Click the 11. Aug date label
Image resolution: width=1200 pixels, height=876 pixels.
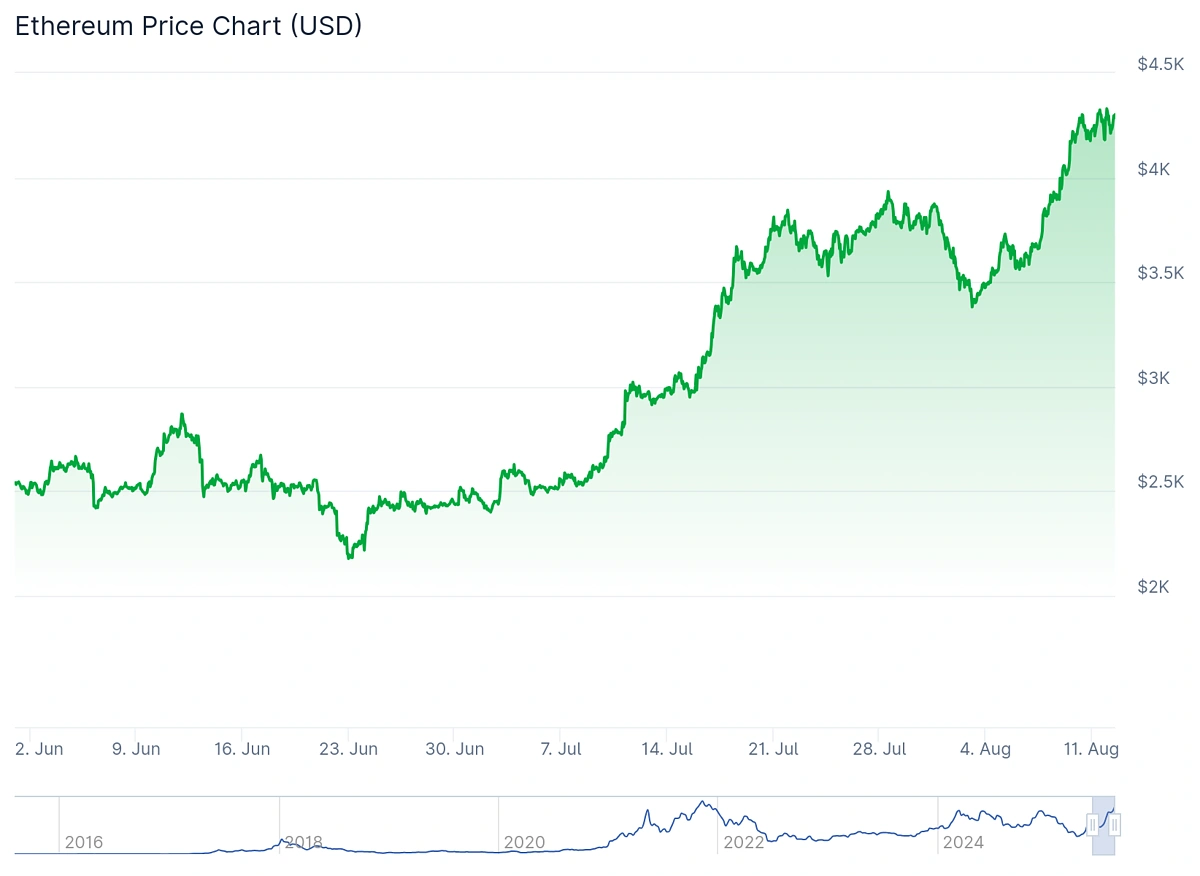pyautogui.click(x=1090, y=749)
